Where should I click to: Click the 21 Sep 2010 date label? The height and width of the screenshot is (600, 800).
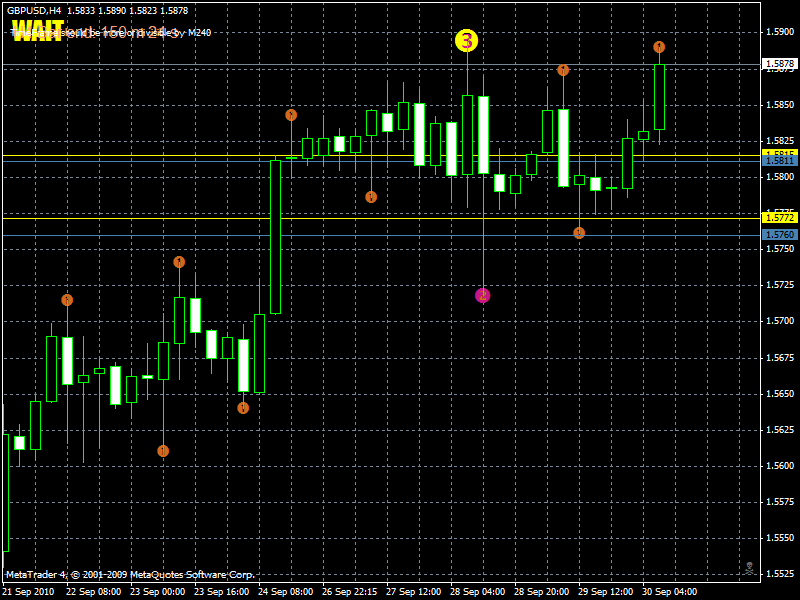click(28, 592)
